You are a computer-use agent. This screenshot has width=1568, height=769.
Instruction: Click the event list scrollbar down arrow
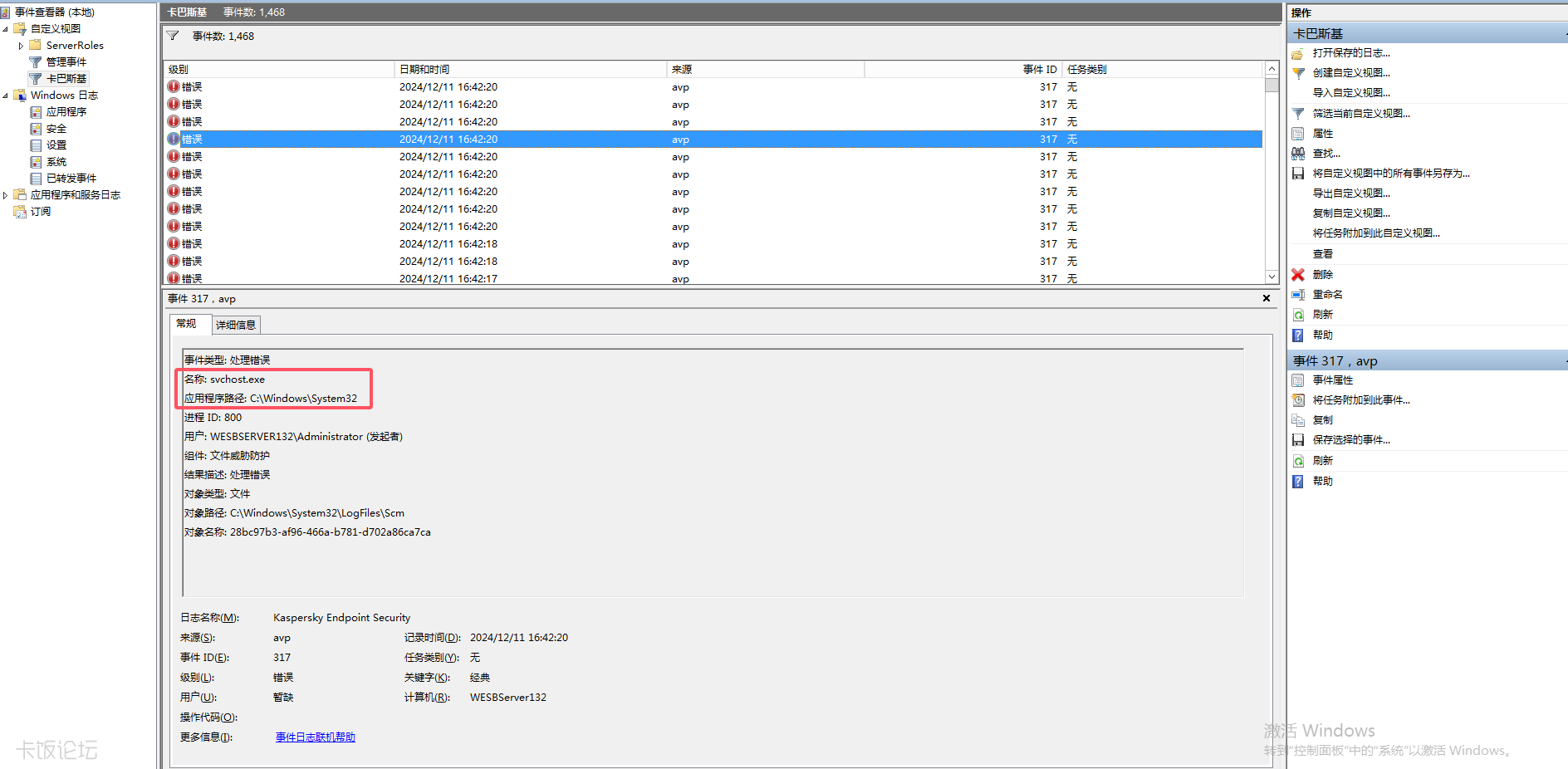point(1272,277)
